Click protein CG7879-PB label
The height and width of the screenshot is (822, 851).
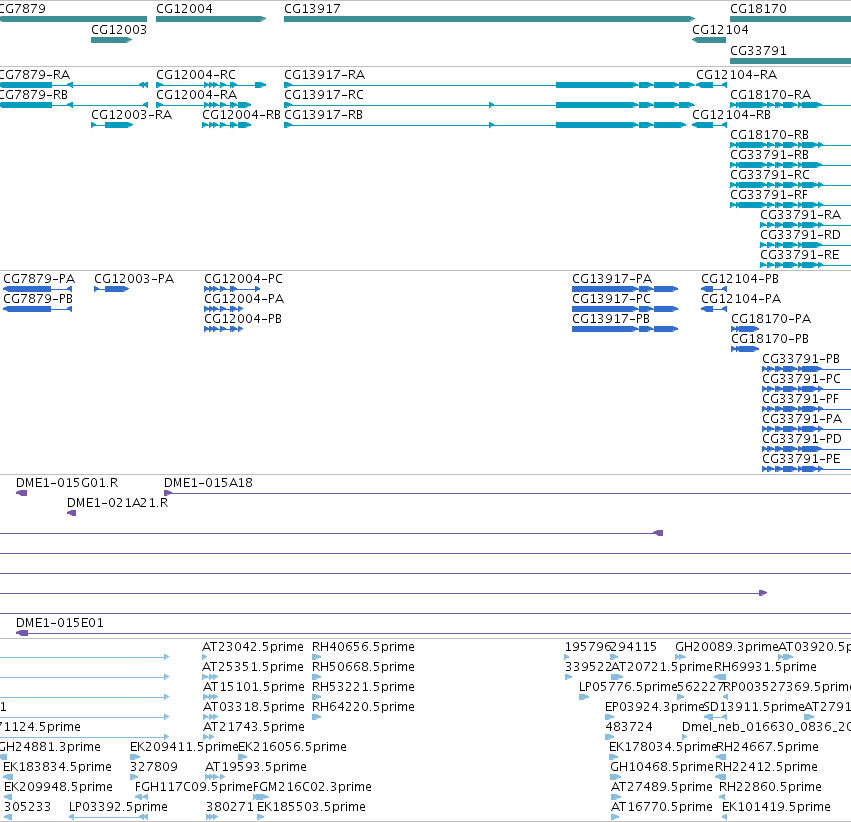click(x=38, y=300)
